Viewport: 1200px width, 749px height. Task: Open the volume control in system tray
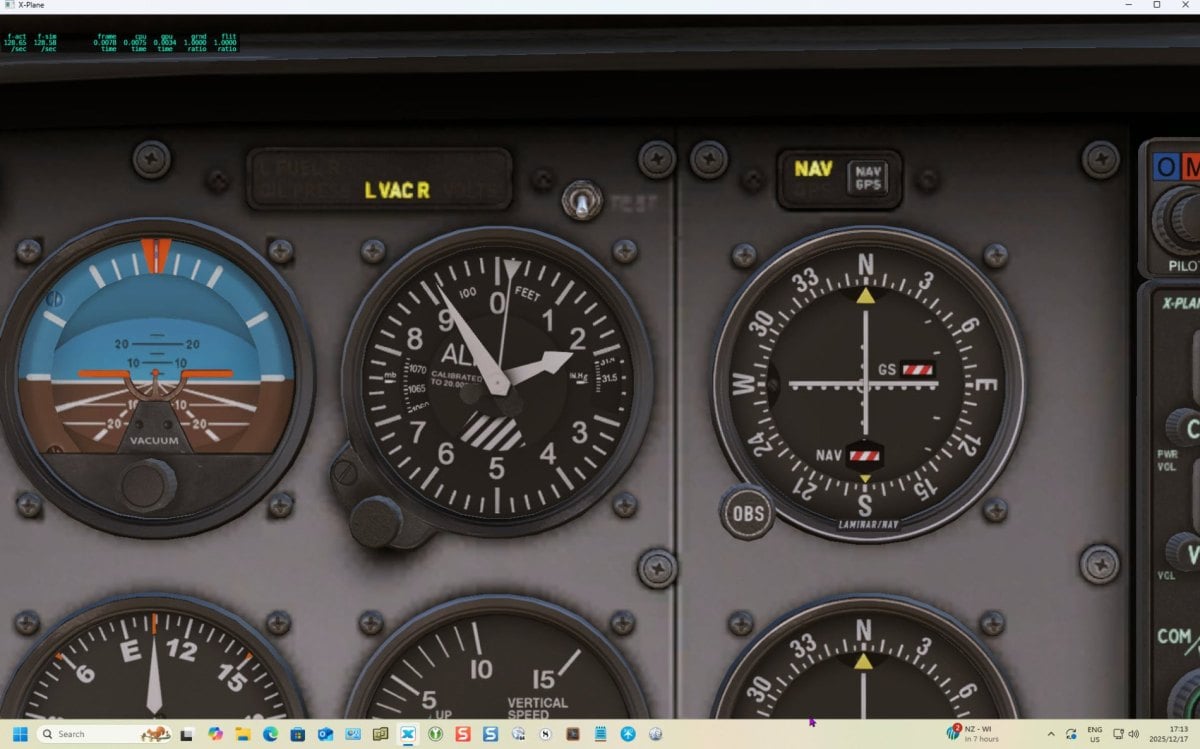(x=1134, y=733)
